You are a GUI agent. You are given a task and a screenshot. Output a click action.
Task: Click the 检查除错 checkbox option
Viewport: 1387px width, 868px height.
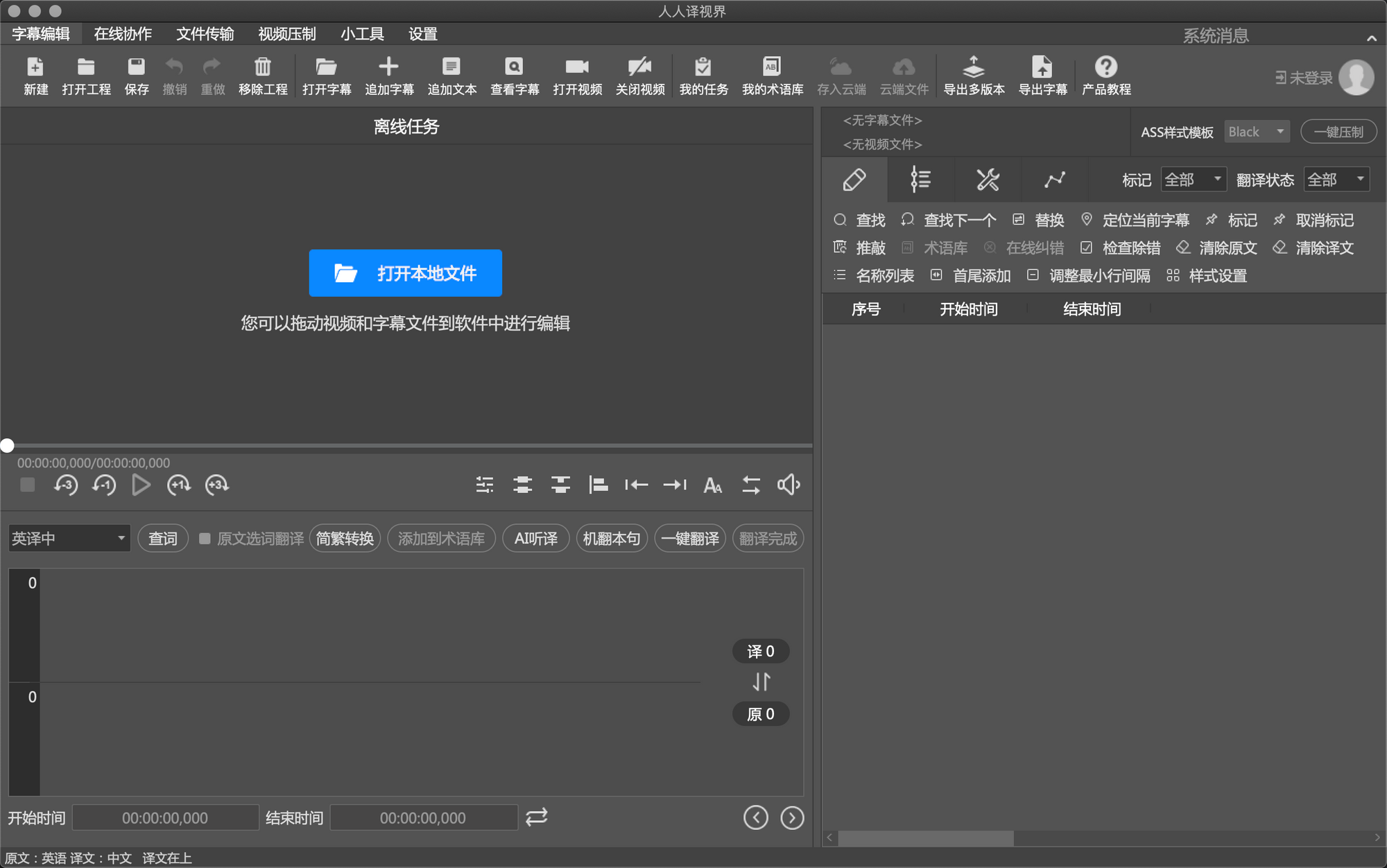coord(1086,248)
